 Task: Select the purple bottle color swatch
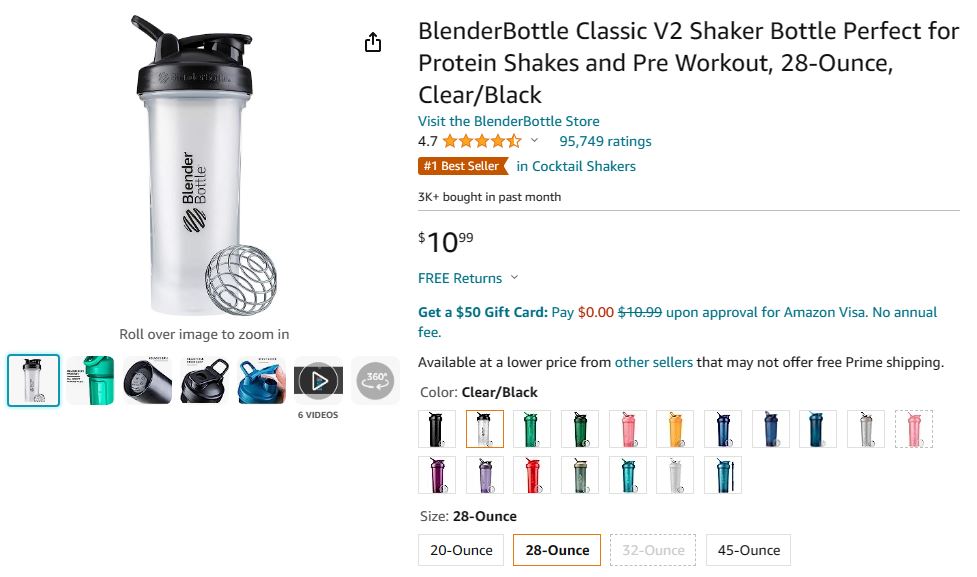[437, 475]
